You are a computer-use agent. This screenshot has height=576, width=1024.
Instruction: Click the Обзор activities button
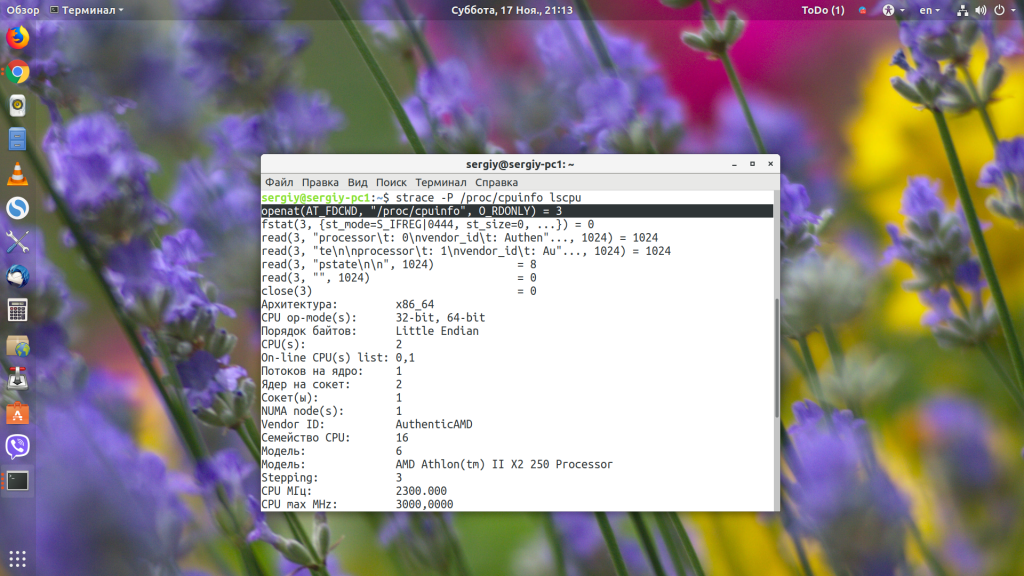[23, 10]
